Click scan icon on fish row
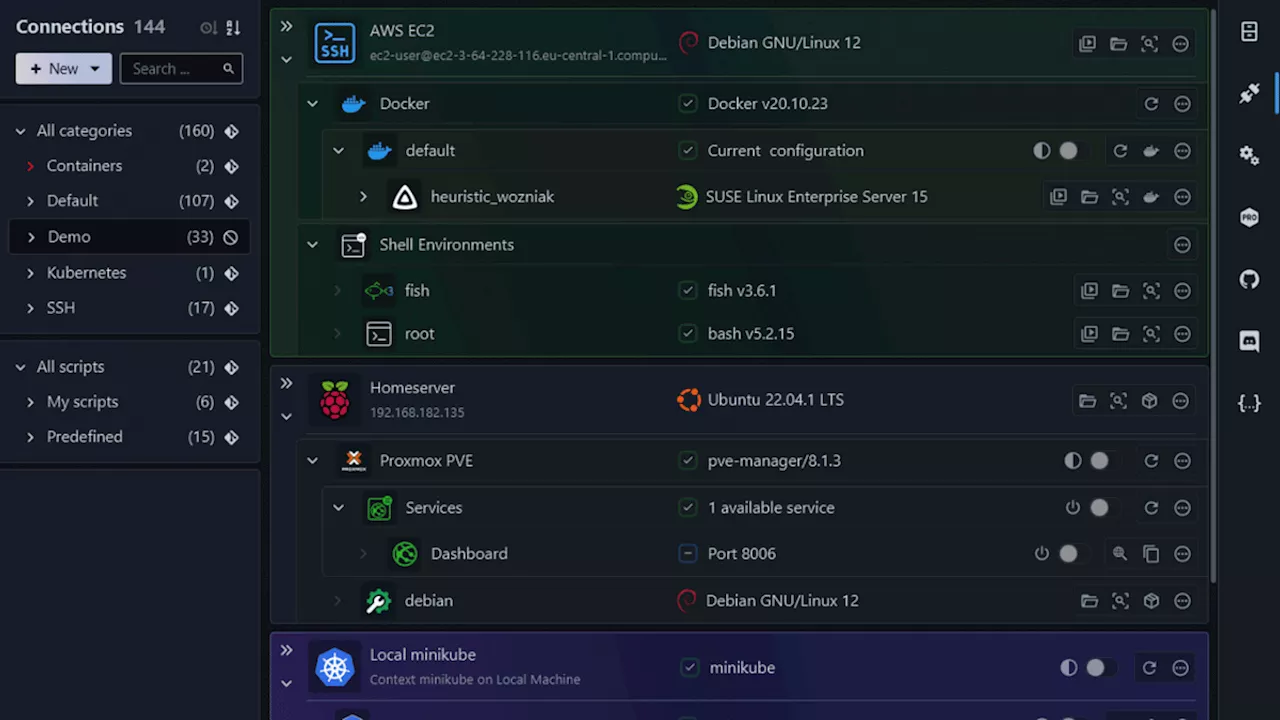 coord(1151,291)
